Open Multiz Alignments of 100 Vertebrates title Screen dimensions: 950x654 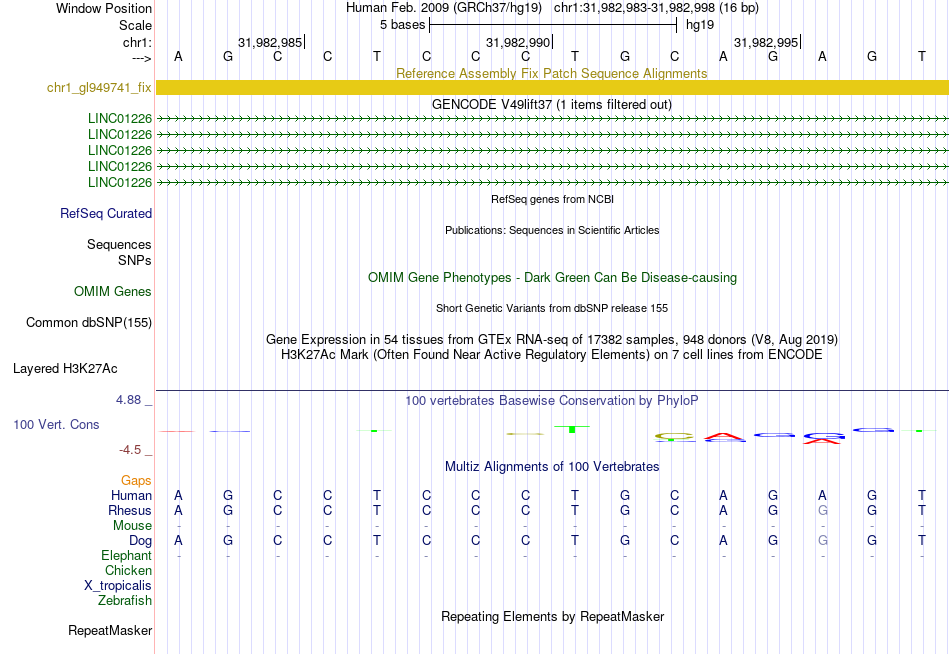[552, 467]
